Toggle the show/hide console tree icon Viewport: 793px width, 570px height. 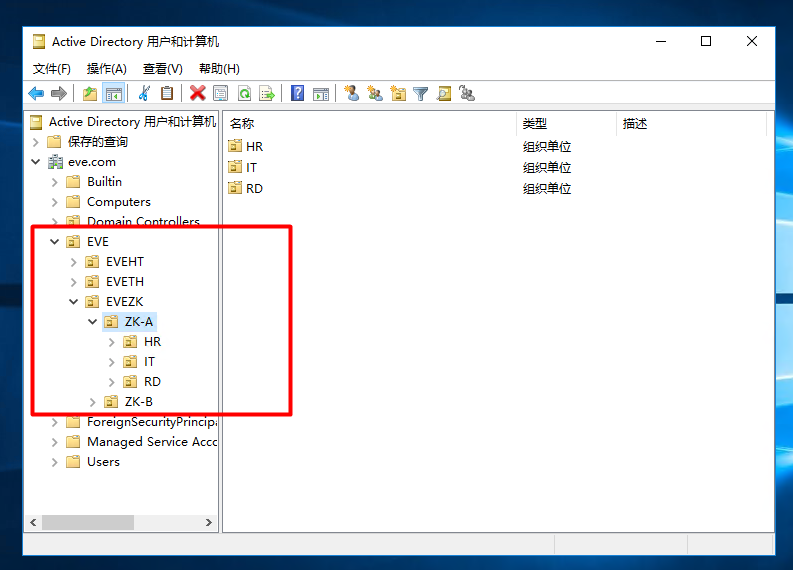point(114,94)
